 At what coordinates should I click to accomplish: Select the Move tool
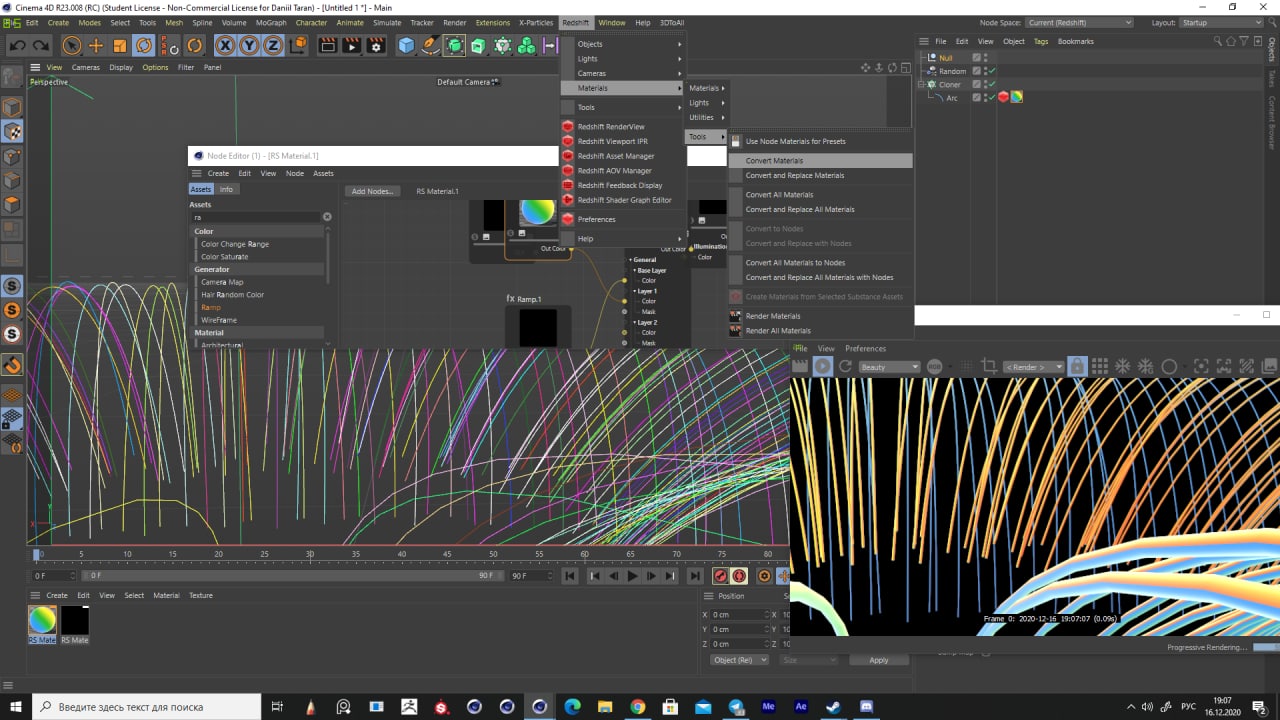coord(96,45)
